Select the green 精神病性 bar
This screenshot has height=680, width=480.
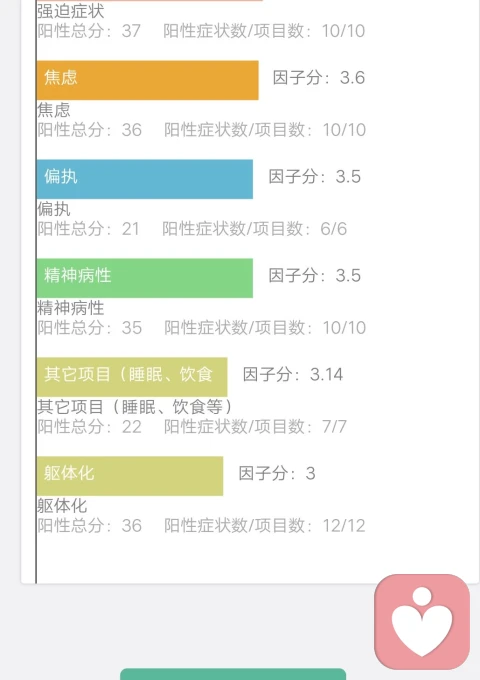[145, 278]
